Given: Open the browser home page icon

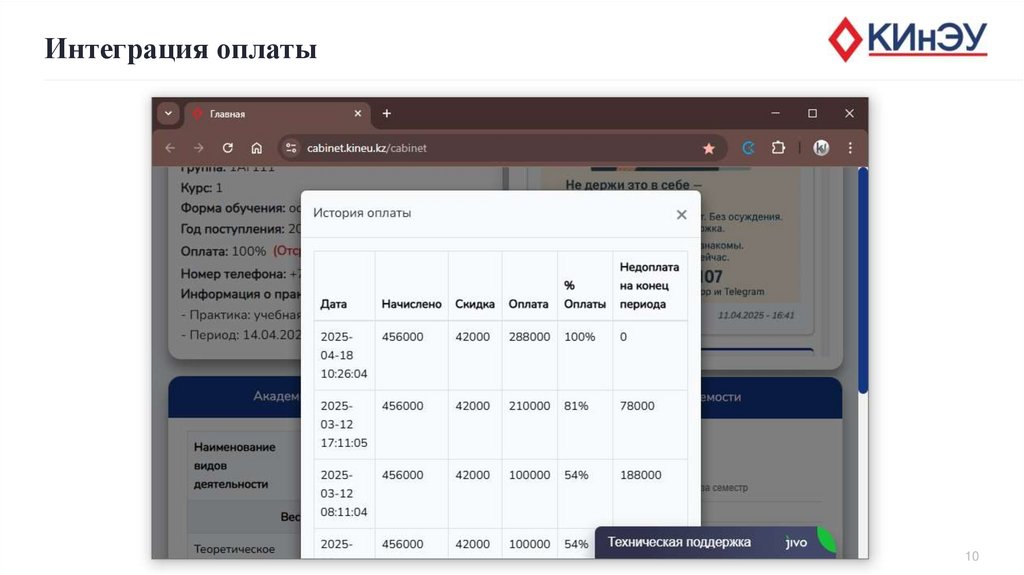Looking at the screenshot, I should click(x=257, y=148).
